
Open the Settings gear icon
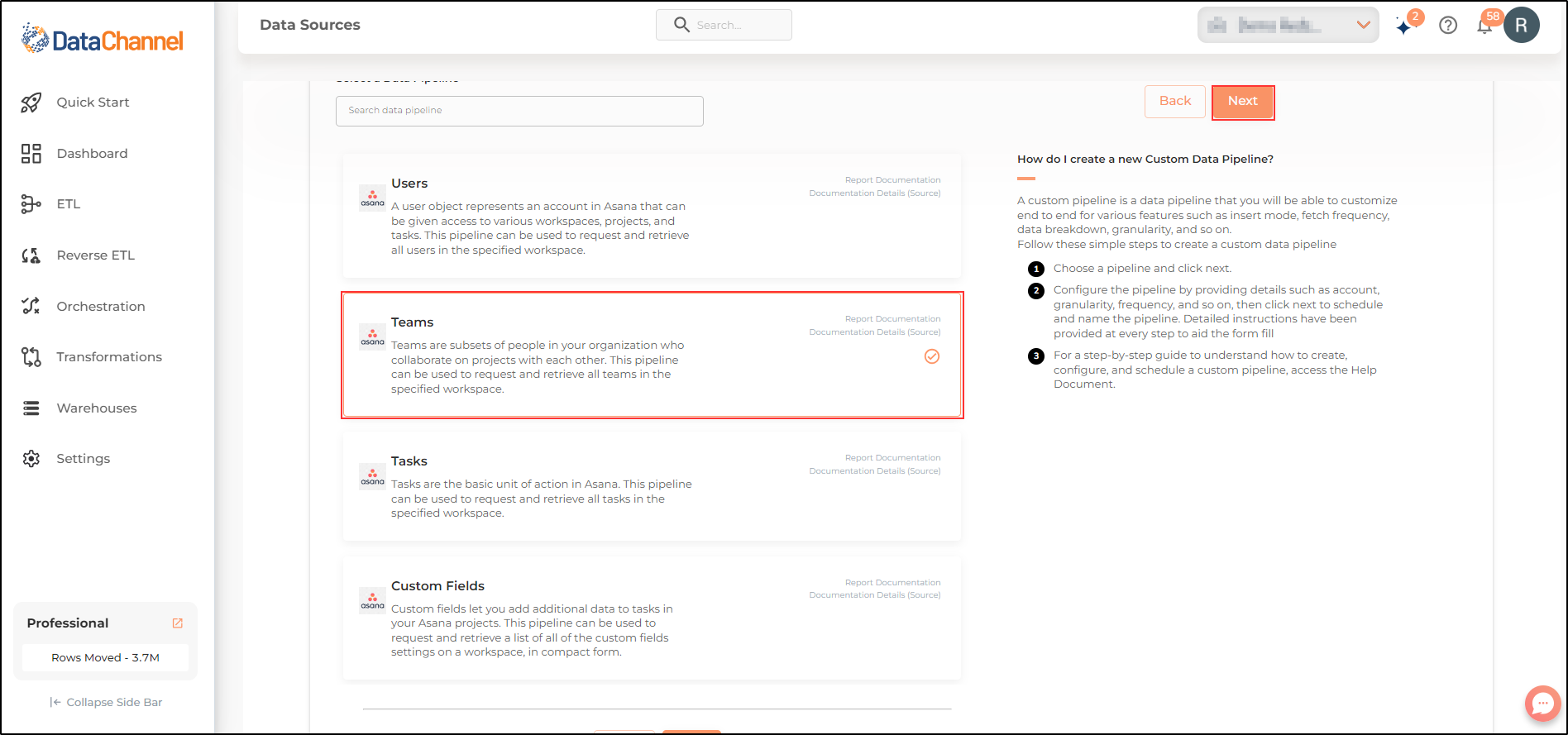tap(31, 459)
